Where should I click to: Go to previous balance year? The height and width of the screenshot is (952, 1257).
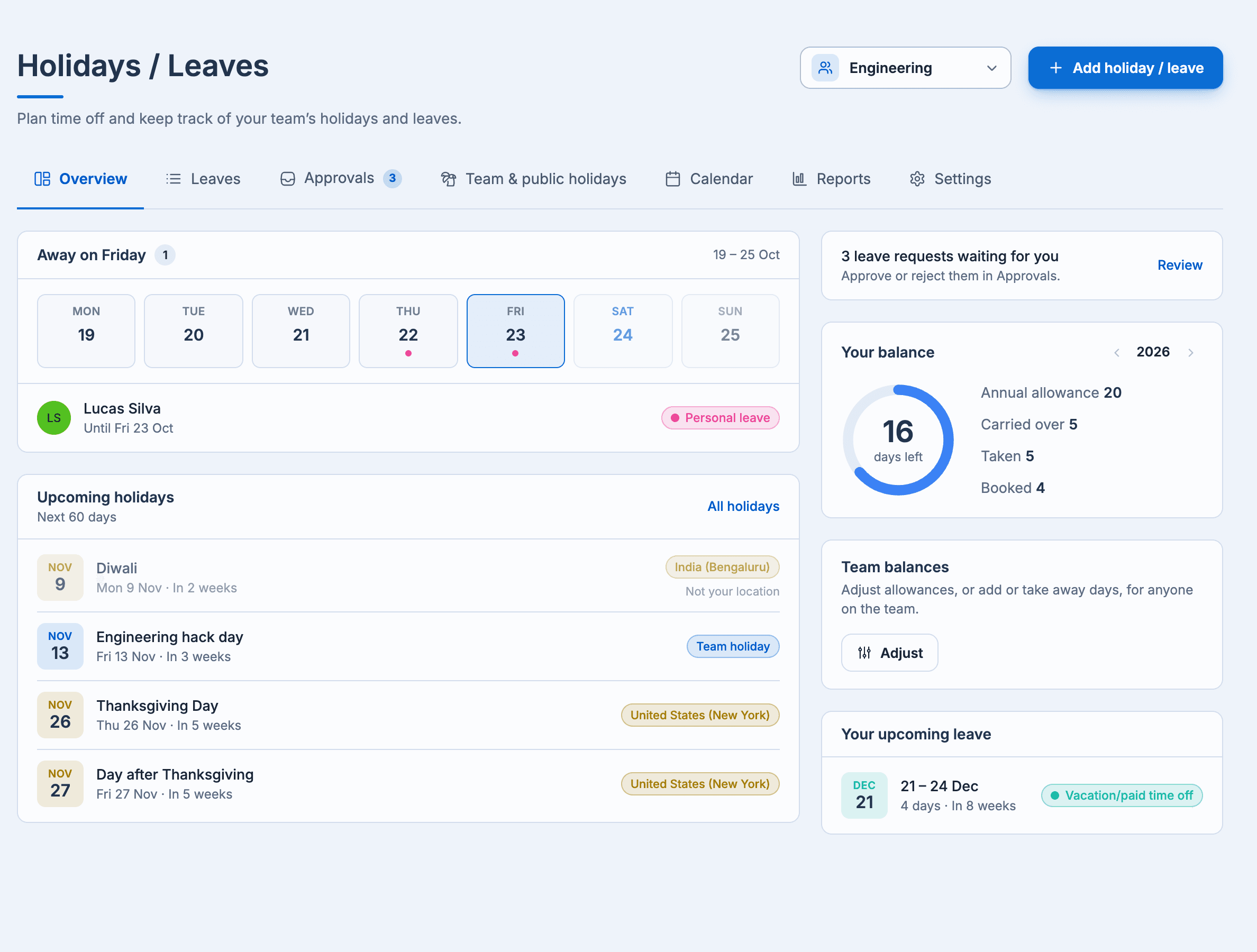[x=1117, y=352]
